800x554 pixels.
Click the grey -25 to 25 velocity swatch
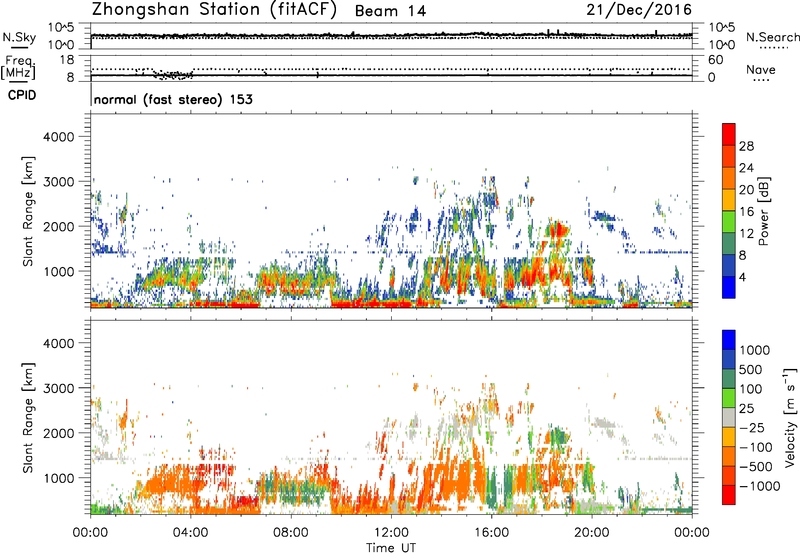[x=729, y=418]
